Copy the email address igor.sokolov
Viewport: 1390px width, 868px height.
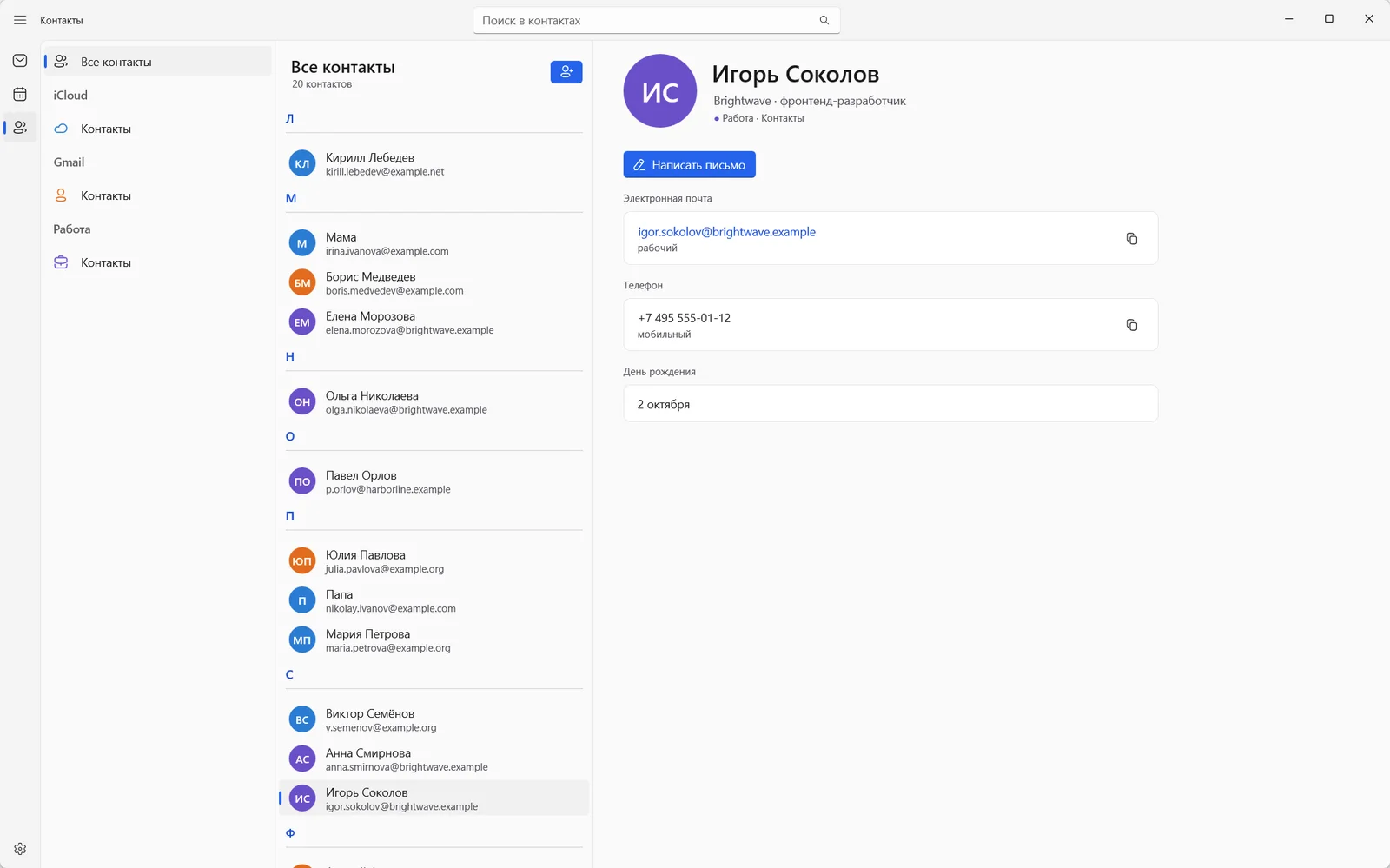(1132, 238)
